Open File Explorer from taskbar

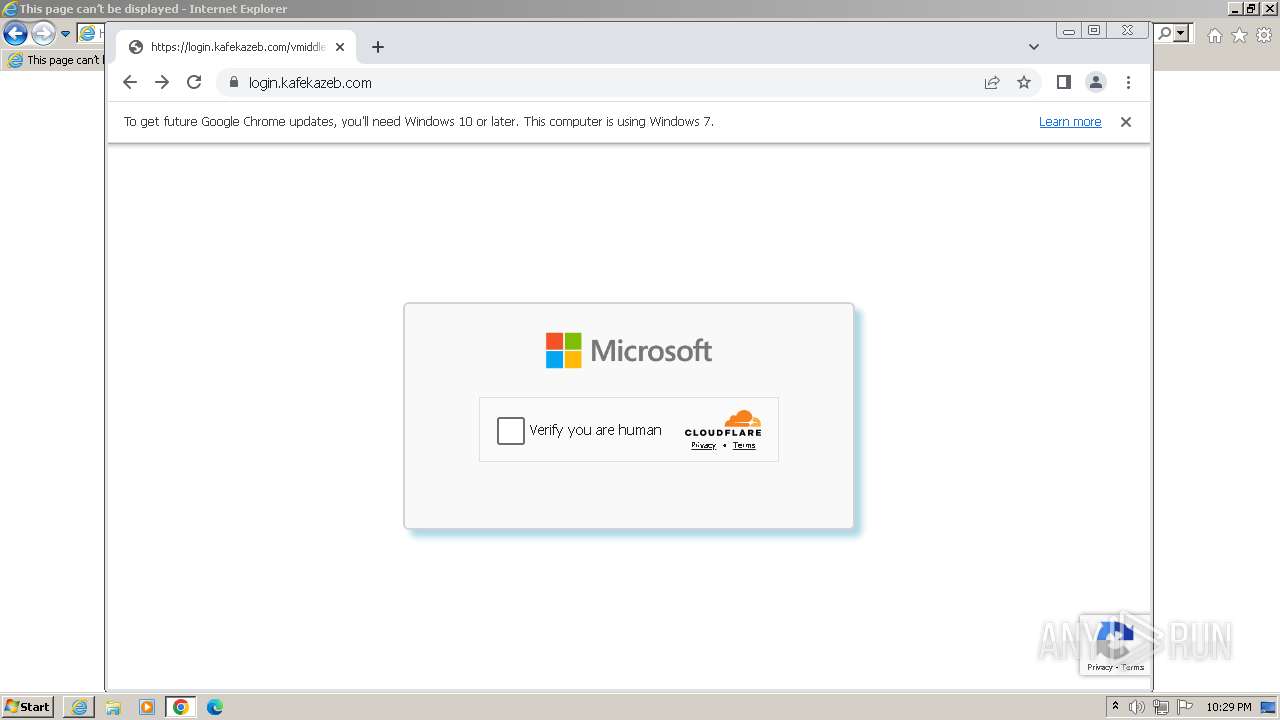click(x=113, y=707)
